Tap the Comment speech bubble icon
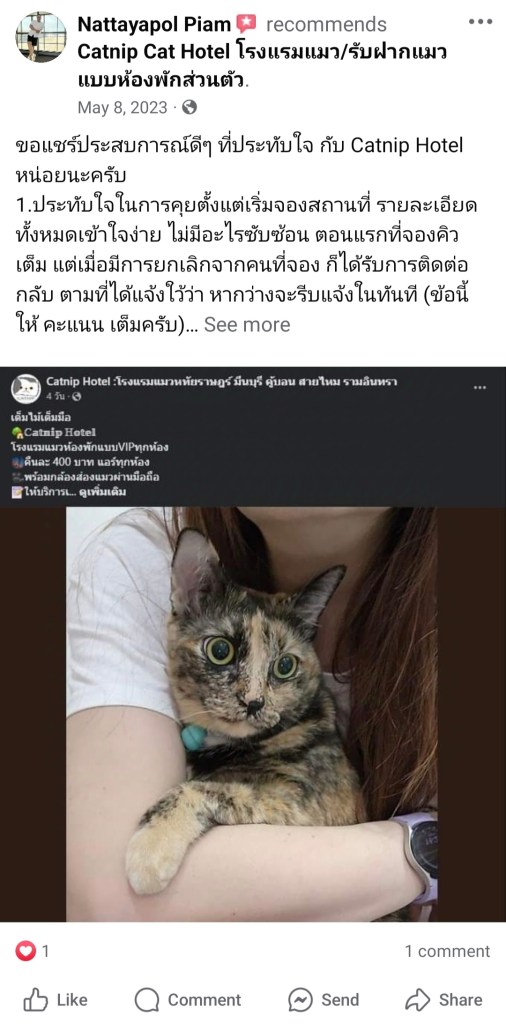The height and width of the screenshot is (1024, 506). [146, 1000]
